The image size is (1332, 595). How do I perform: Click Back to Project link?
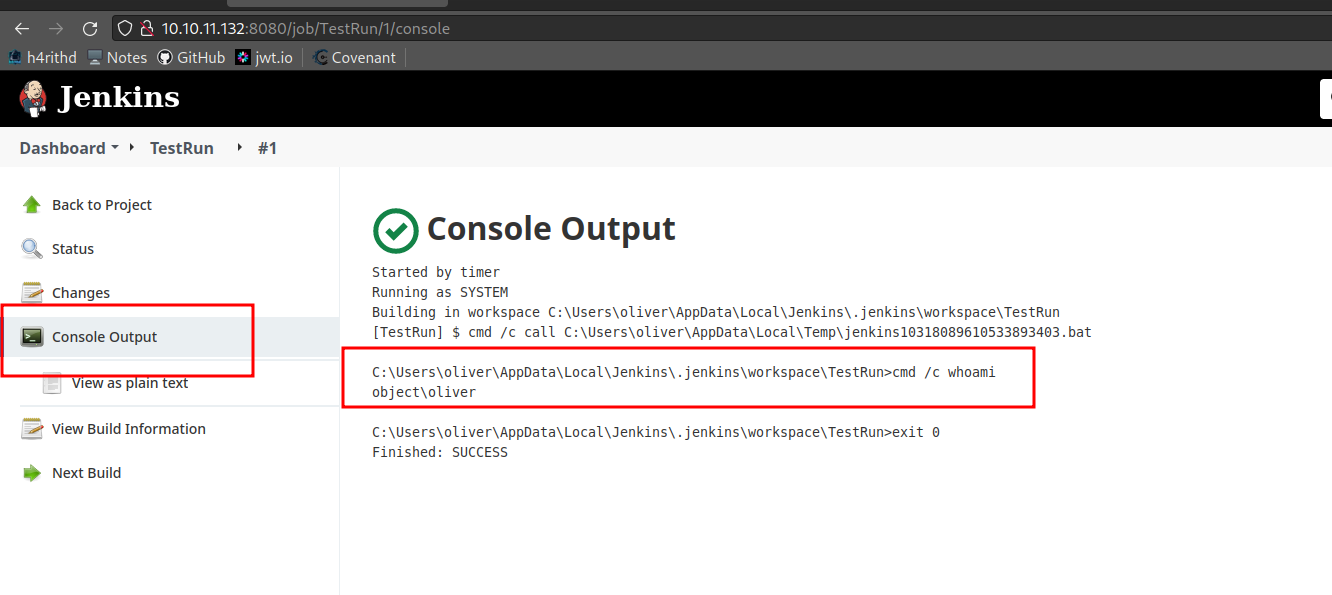(102, 205)
